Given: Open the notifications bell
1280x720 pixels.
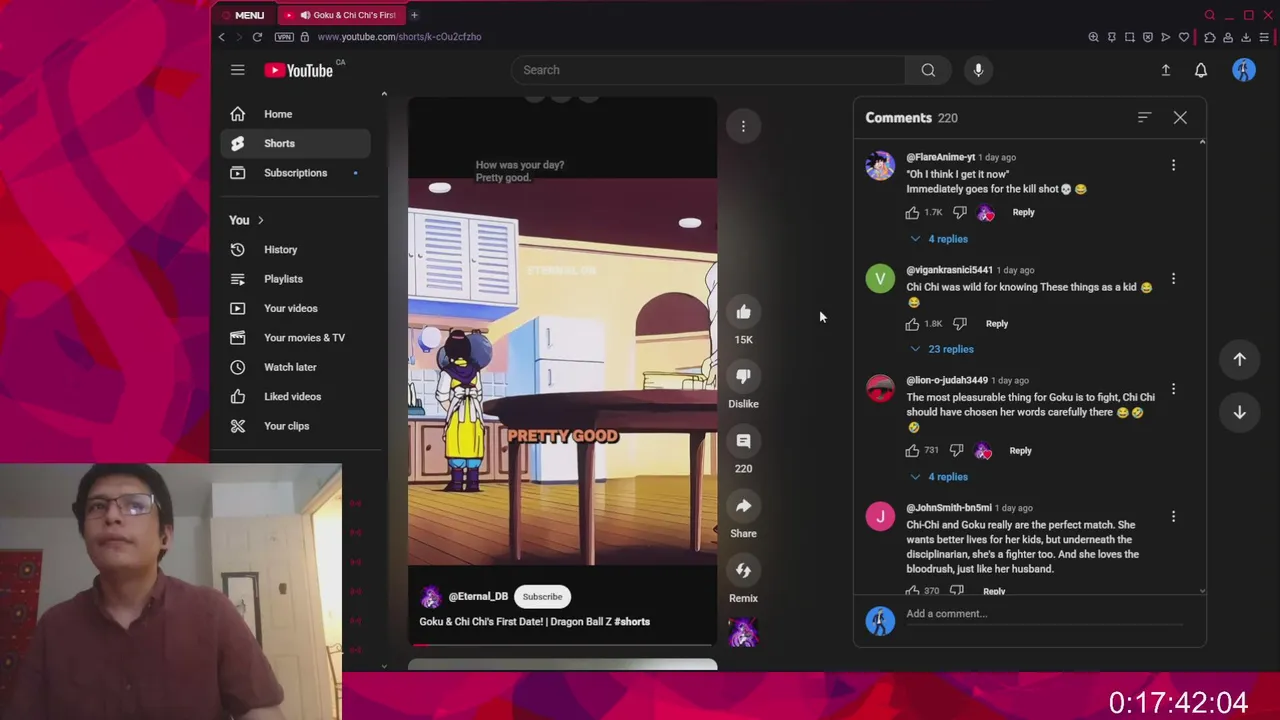Looking at the screenshot, I should (x=1201, y=70).
